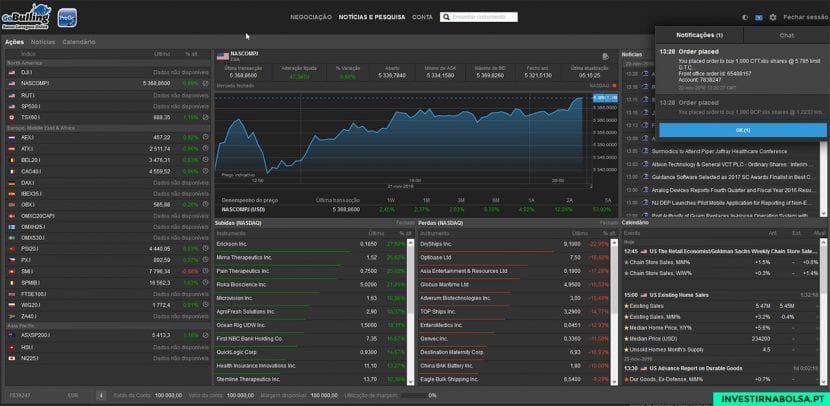Toggle the contrast theme icon
830x406 pixels.
point(745,17)
